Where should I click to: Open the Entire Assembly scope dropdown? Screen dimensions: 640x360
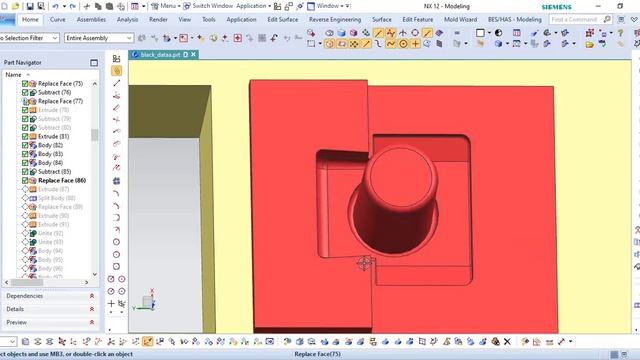[99, 38]
